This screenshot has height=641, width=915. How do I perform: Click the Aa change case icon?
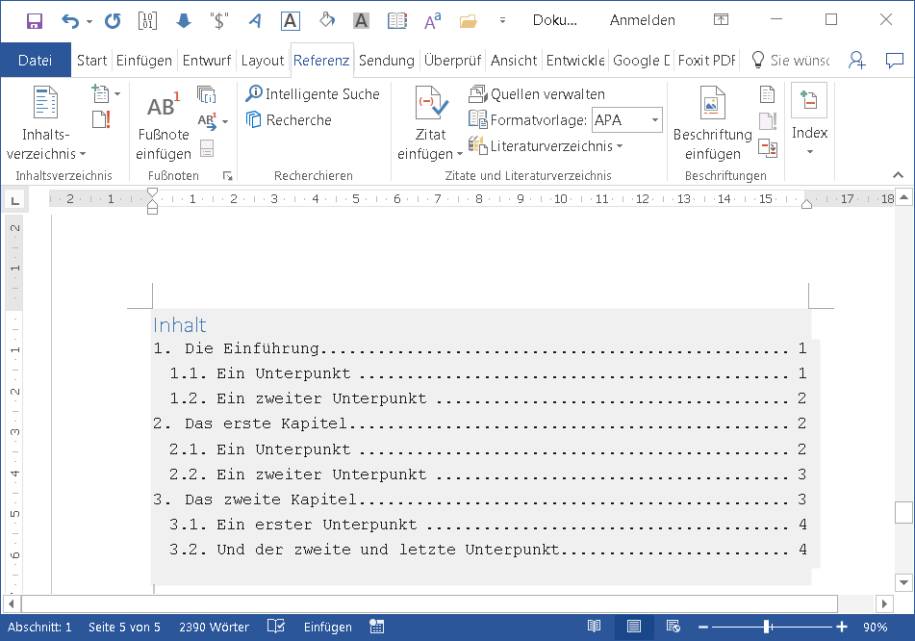coord(432,21)
